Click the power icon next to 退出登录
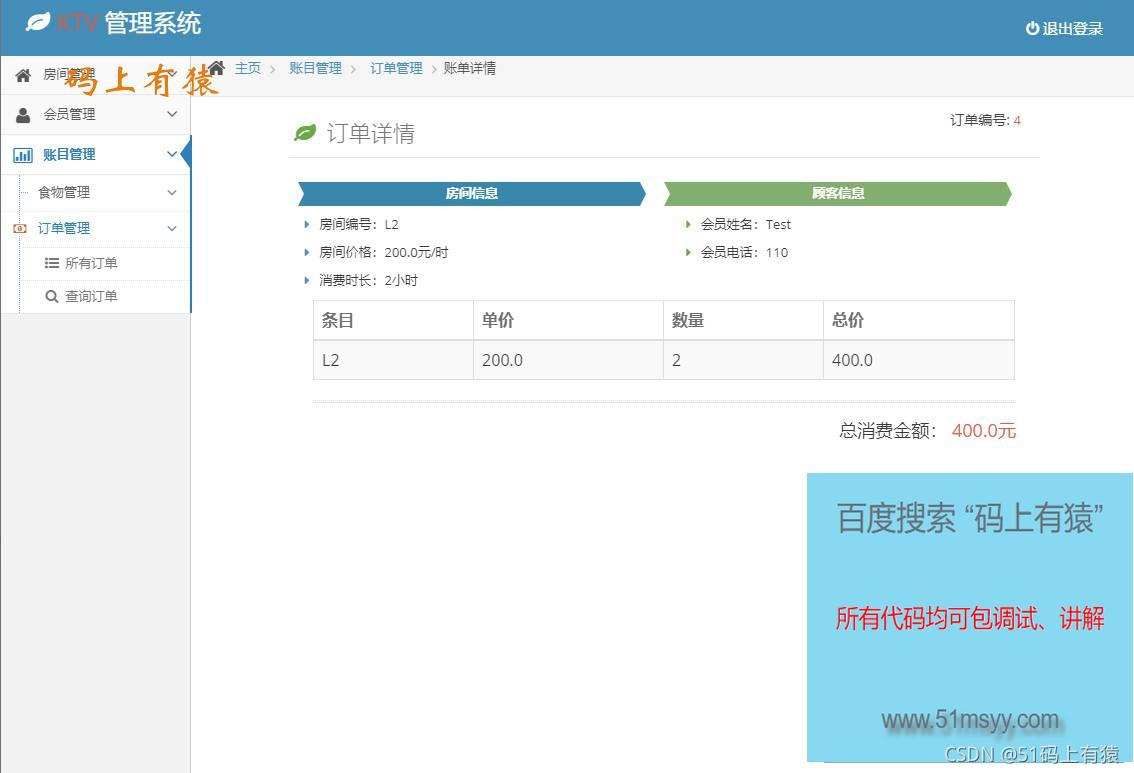 1032,28
